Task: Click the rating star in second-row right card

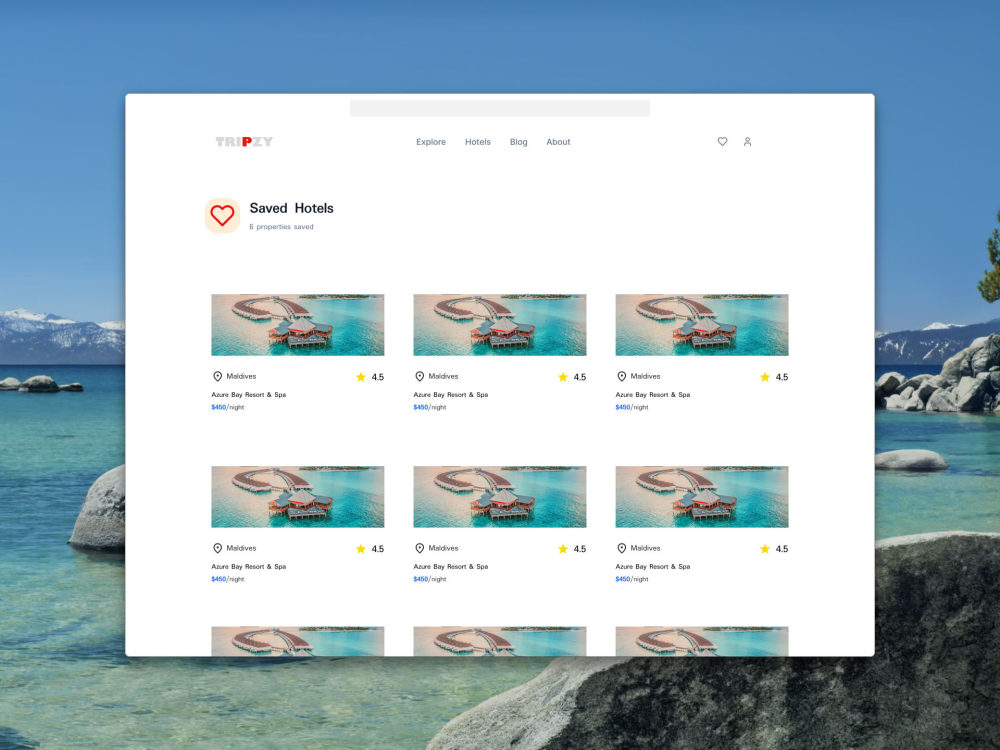Action: [765, 548]
